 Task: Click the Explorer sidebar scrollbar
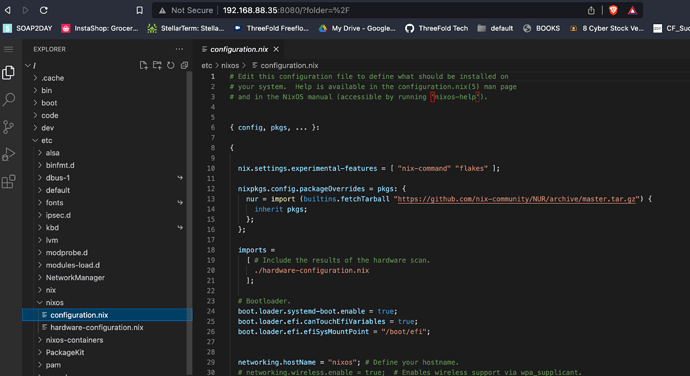pos(189,223)
